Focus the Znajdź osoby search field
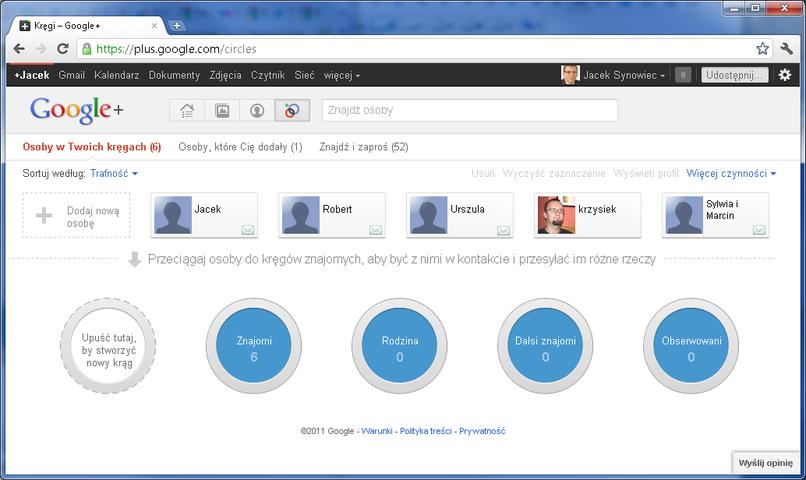Viewport: 806px width, 480px height. click(x=470, y=110)
